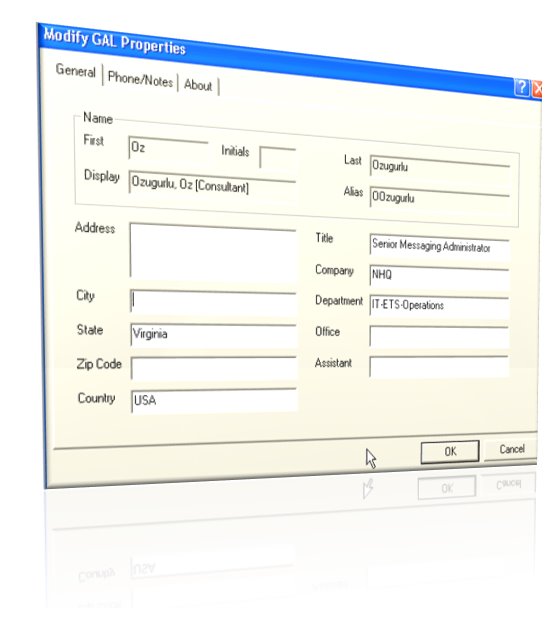Click the Display name field
Screen dimensions: 557x639
pyautogui.click(x=212, y=185)
